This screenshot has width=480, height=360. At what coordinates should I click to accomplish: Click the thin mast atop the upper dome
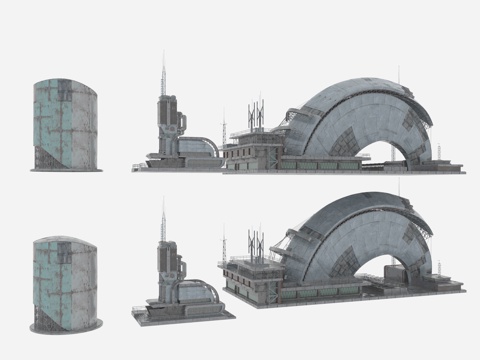398,74
